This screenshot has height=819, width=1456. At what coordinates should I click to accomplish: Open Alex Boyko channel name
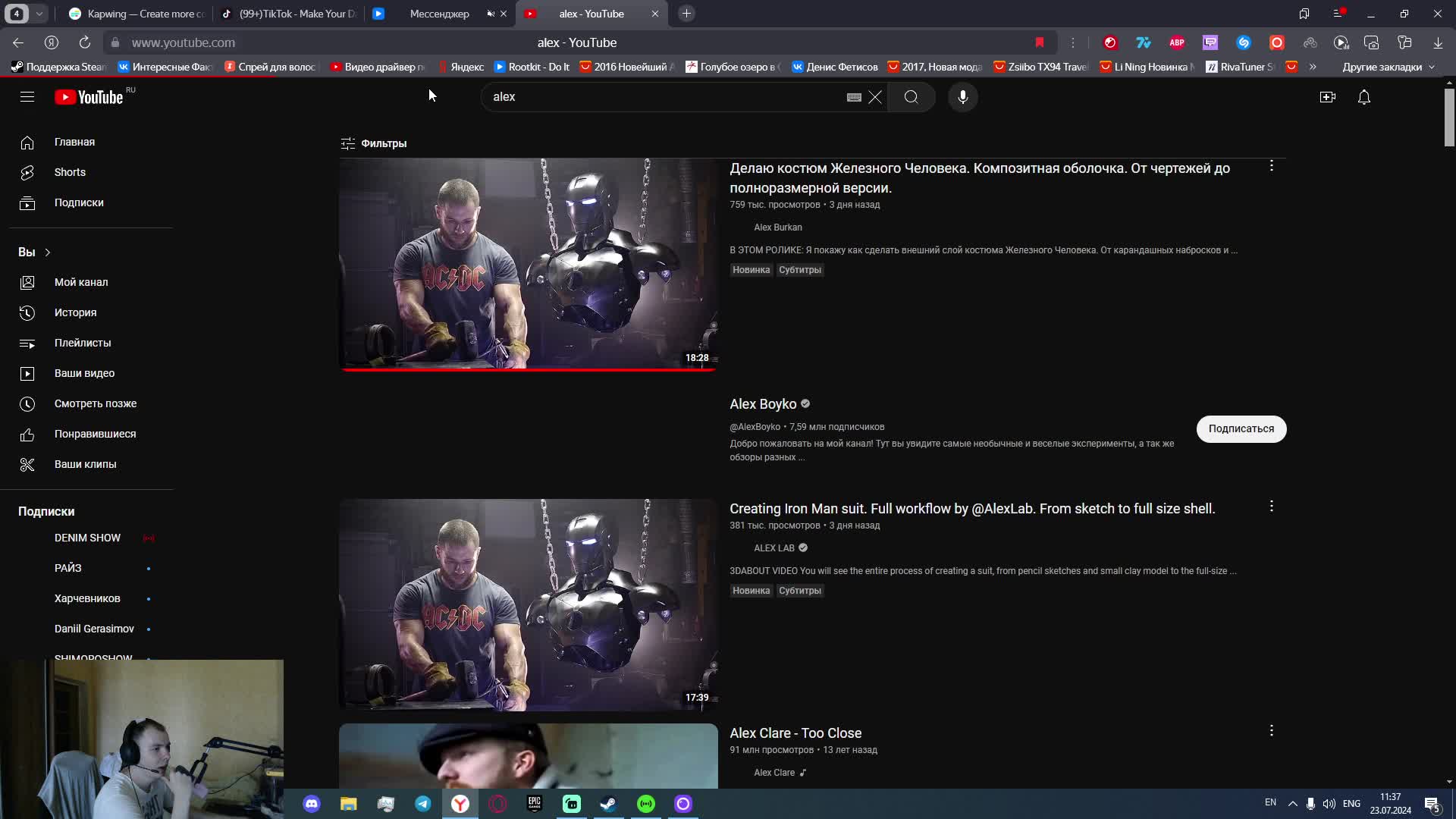[x=763, y=404]
